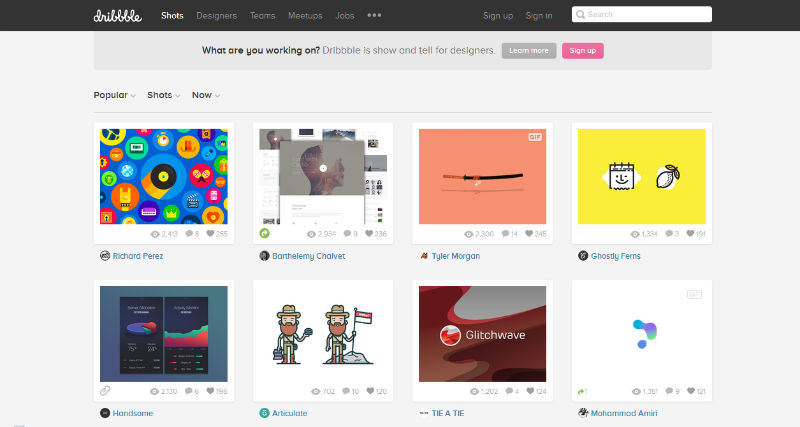Image resolution: width=800 pixels, height=427 pixels.
Task: Click the Dribbble logo
Action: (120, 15)
